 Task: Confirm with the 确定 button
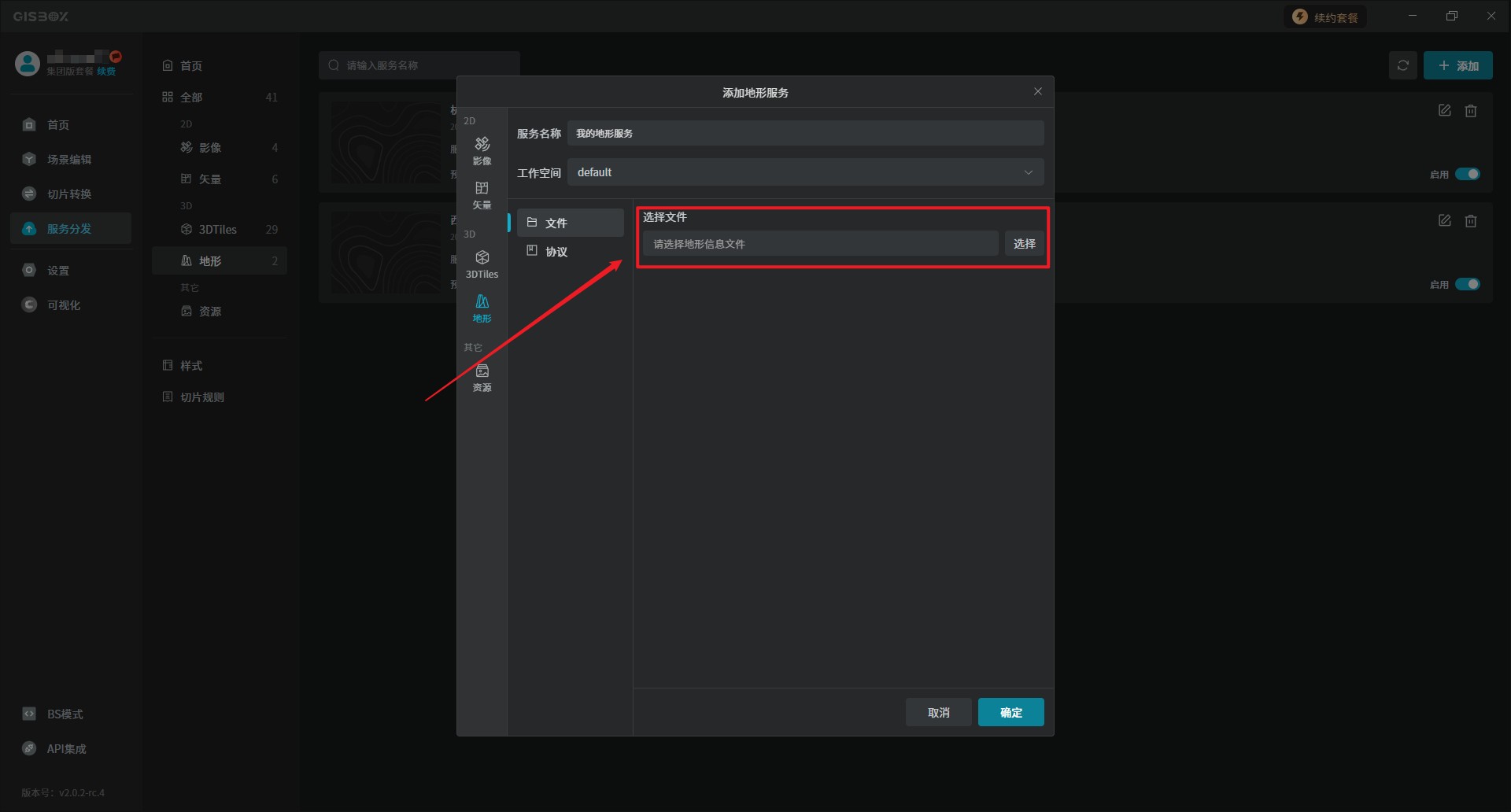pos(1010,712)
